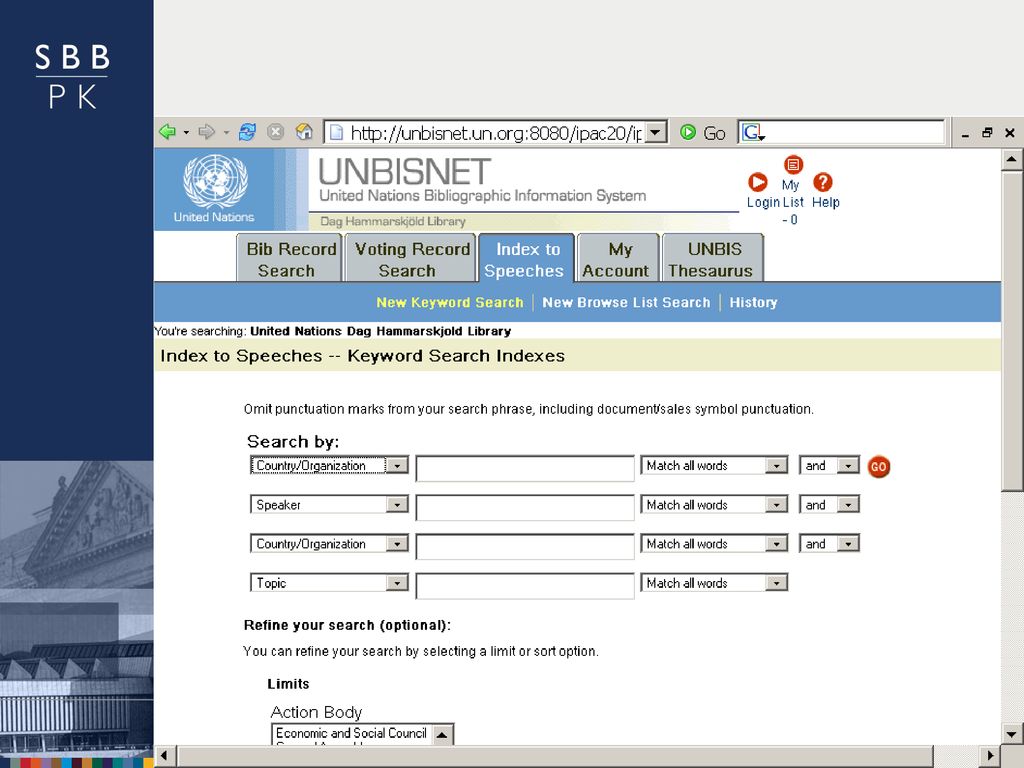Click the Login arrow icon
This screenshot has width=1024, height=768.
pyautogui.click(x=758, y=182)
